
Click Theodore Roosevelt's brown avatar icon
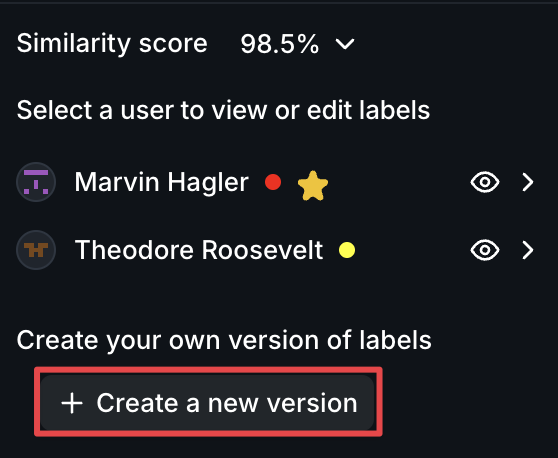(x=36, y=250)
